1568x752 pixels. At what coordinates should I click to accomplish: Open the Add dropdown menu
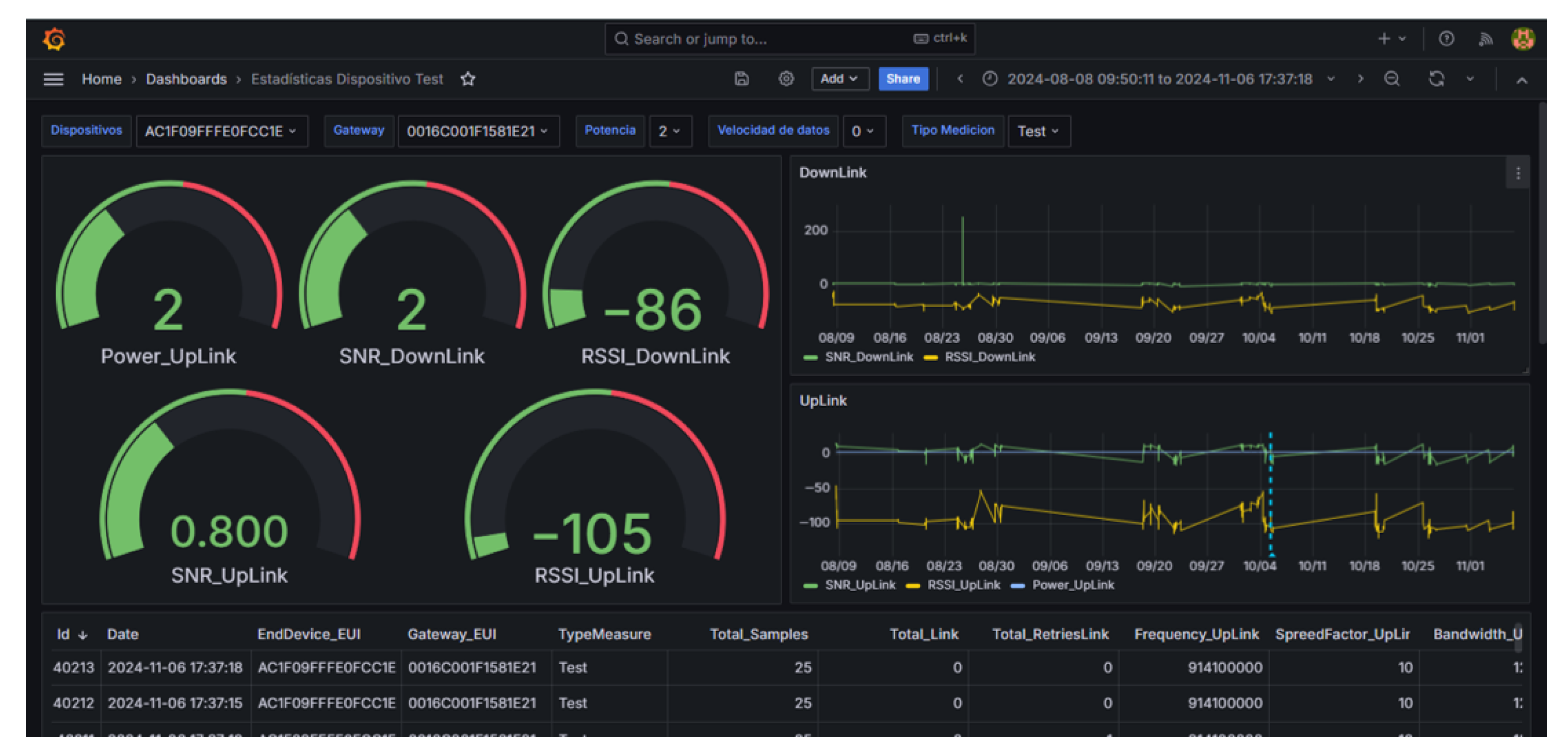point(839,79)
